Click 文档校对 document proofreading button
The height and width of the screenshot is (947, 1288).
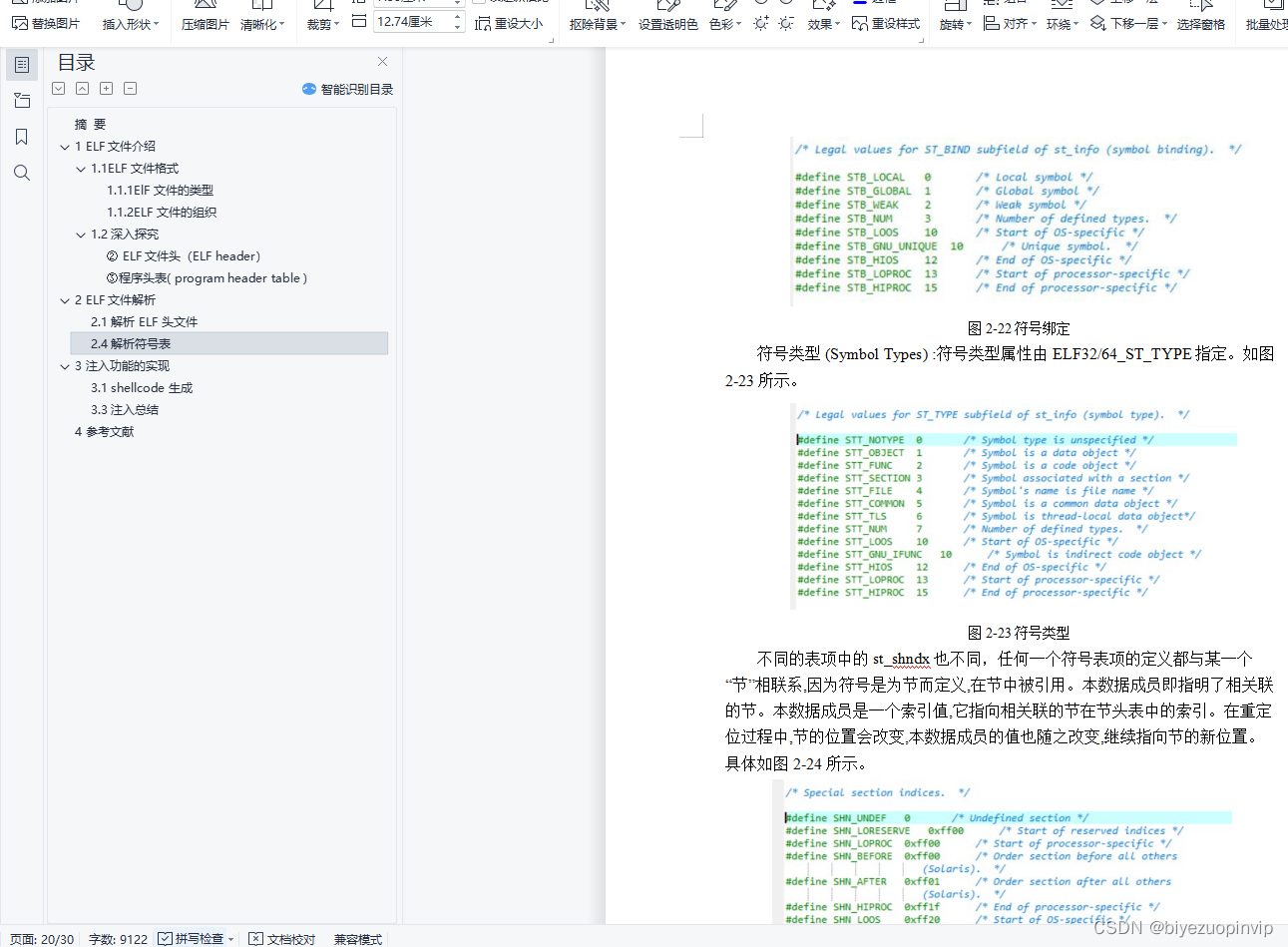tap(282, 939)
